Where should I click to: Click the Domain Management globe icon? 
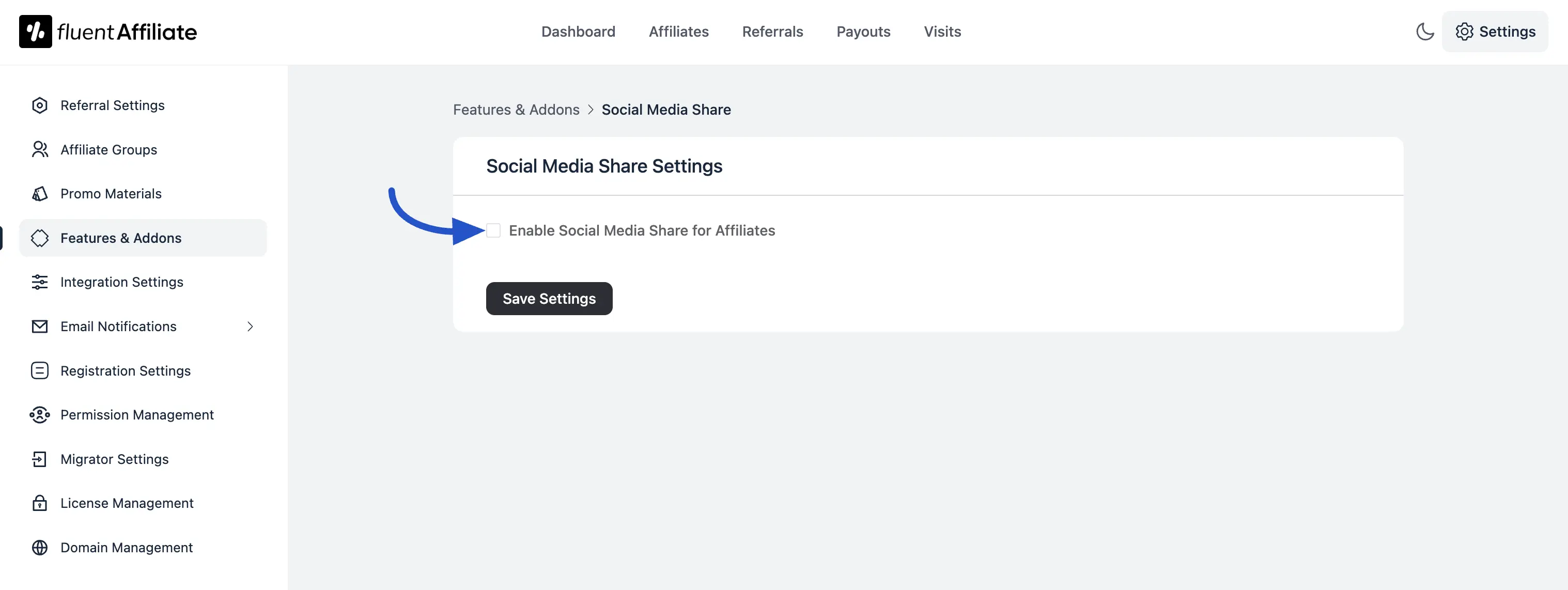pos(40,548)
